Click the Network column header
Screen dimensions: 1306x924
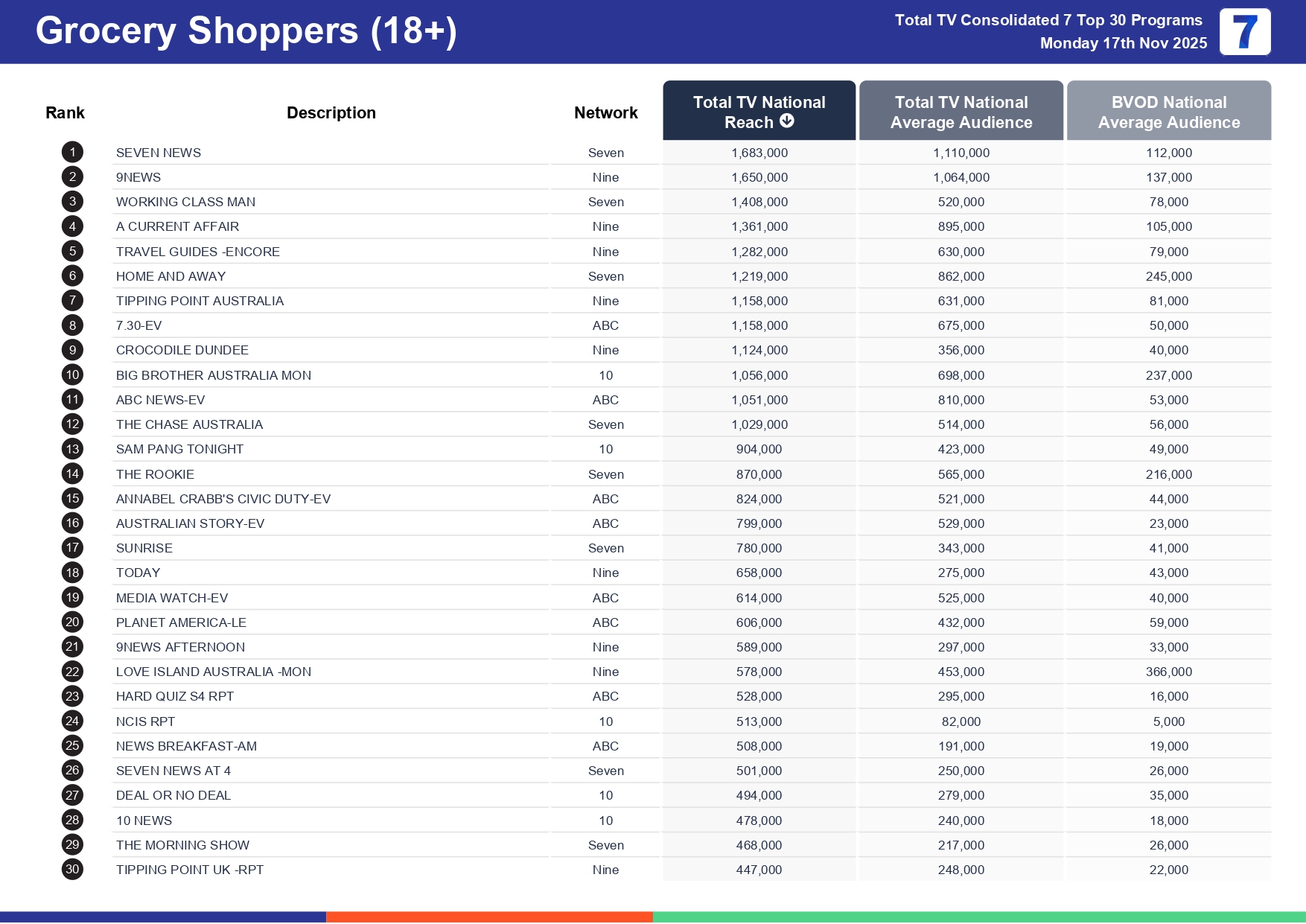pyautogui.click(x=605, y=112)
